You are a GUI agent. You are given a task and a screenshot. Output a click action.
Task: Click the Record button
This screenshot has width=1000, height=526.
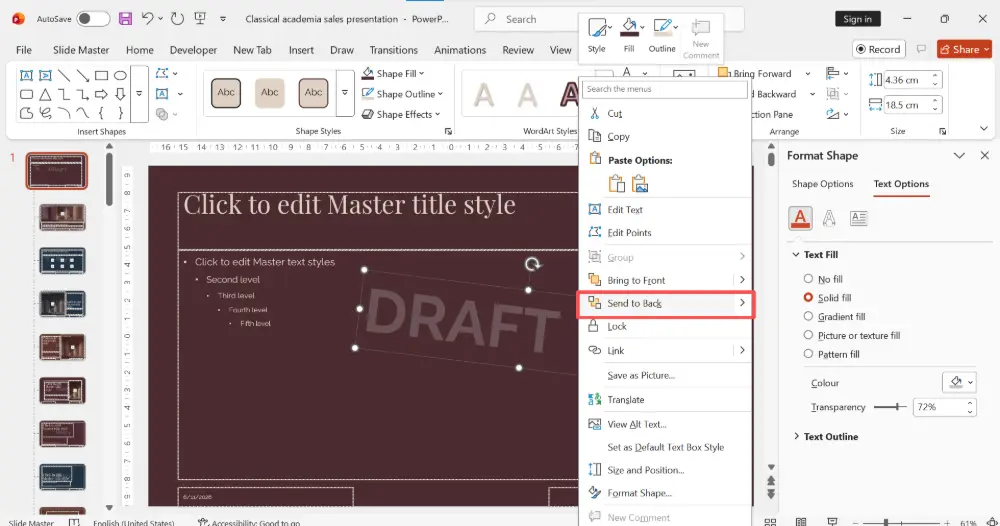(879, 49)
